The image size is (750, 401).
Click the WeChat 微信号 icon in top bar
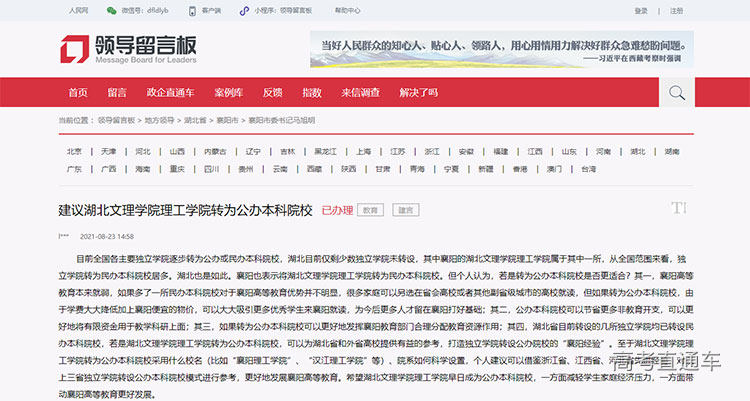point(109,10)
